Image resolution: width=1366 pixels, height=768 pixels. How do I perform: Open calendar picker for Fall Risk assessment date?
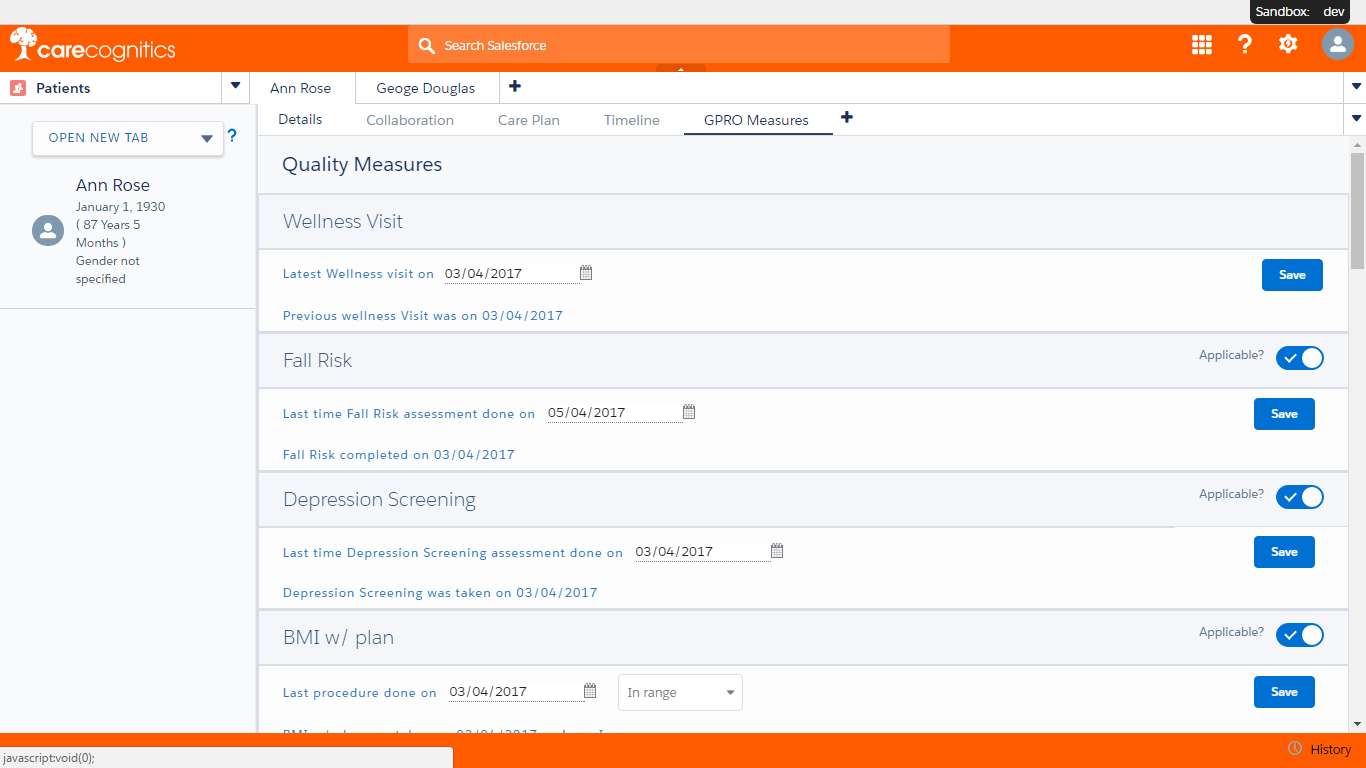(x=689, y=412)
